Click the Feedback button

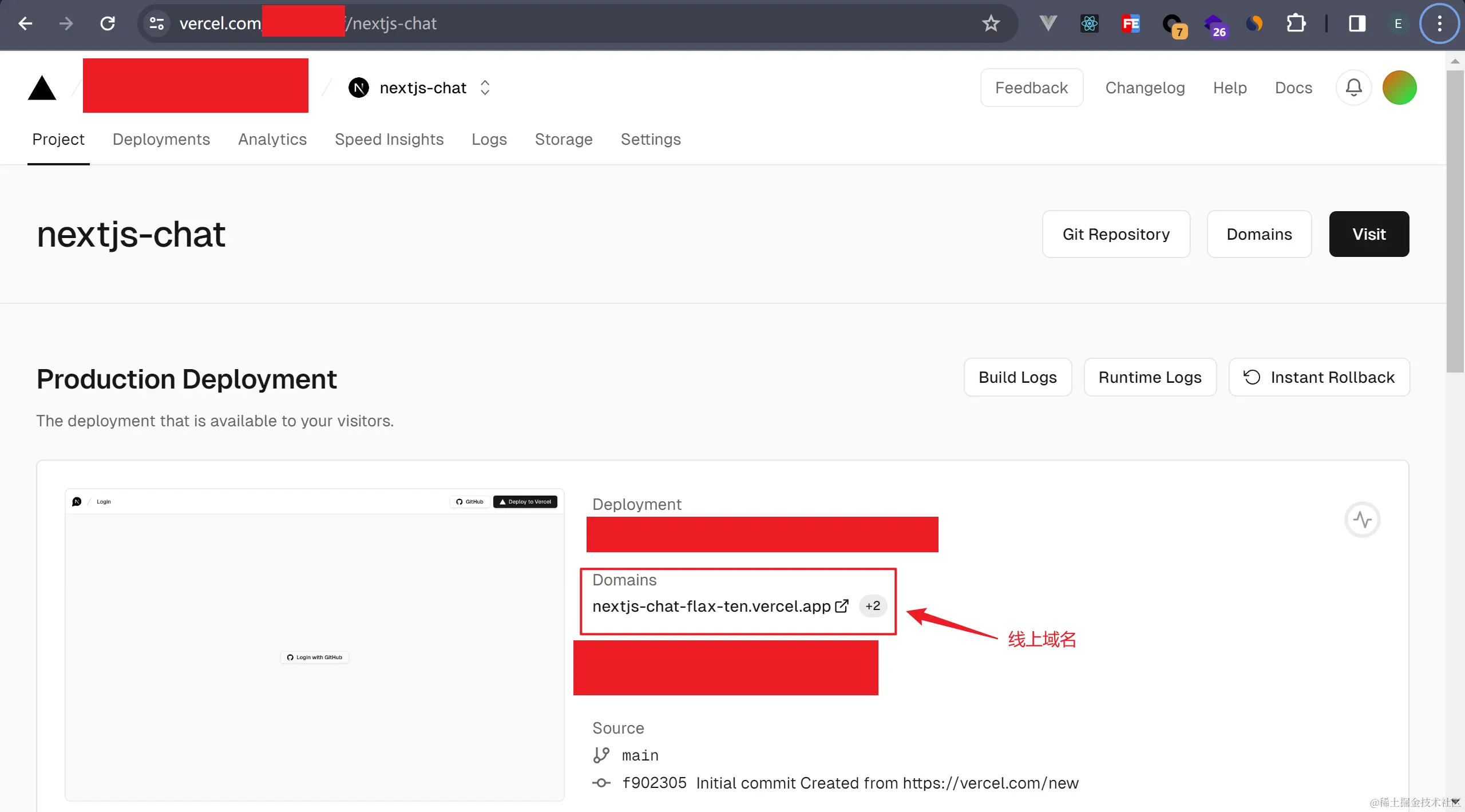(1031, 88)
